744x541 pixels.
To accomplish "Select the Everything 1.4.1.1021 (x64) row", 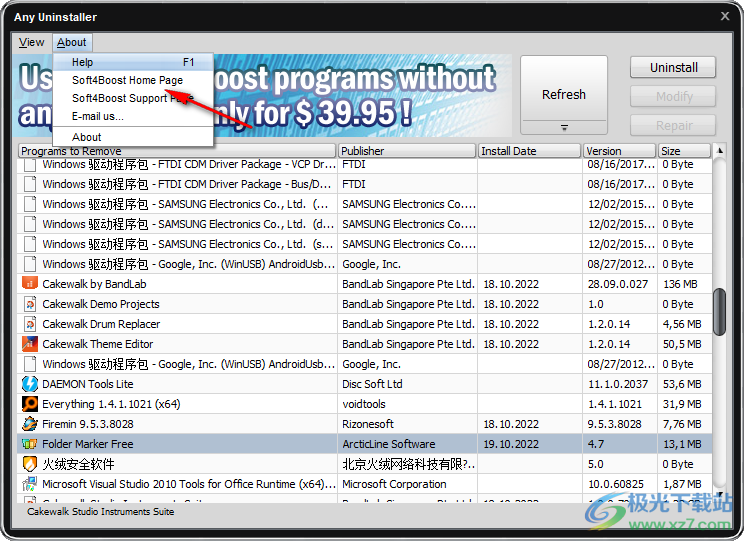I will (x=364, y=403).
